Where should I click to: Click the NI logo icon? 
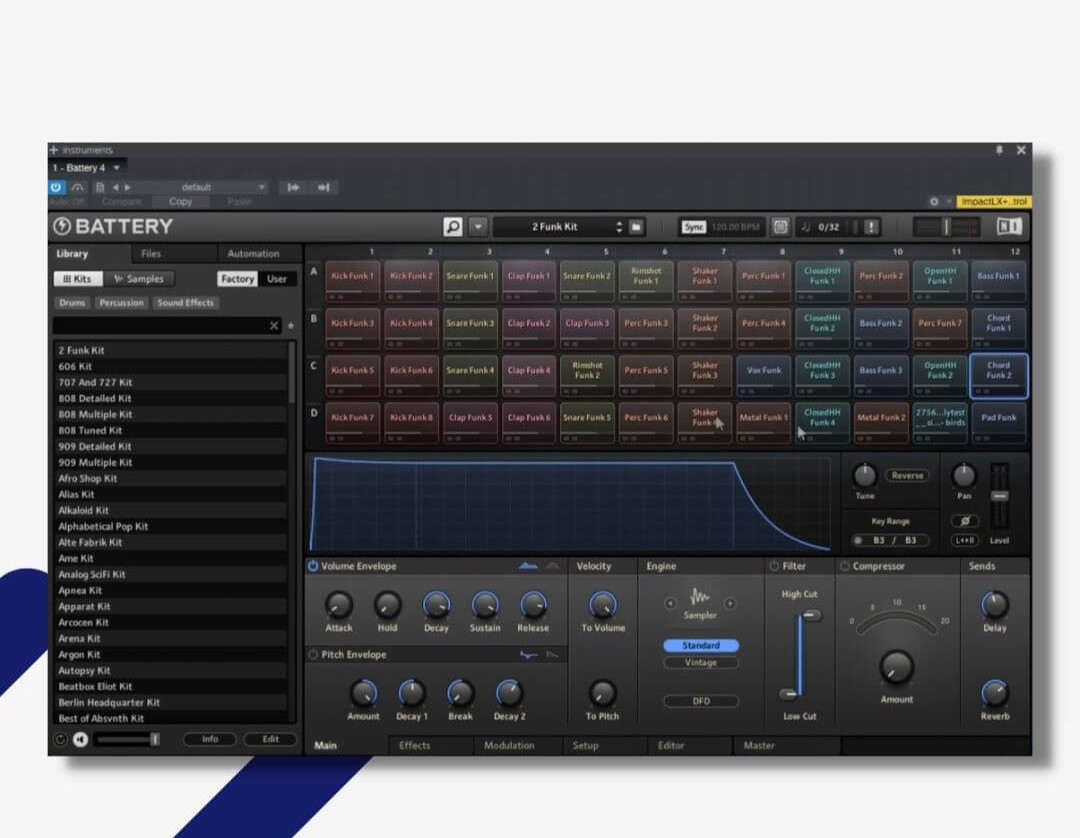(1008, 227)
